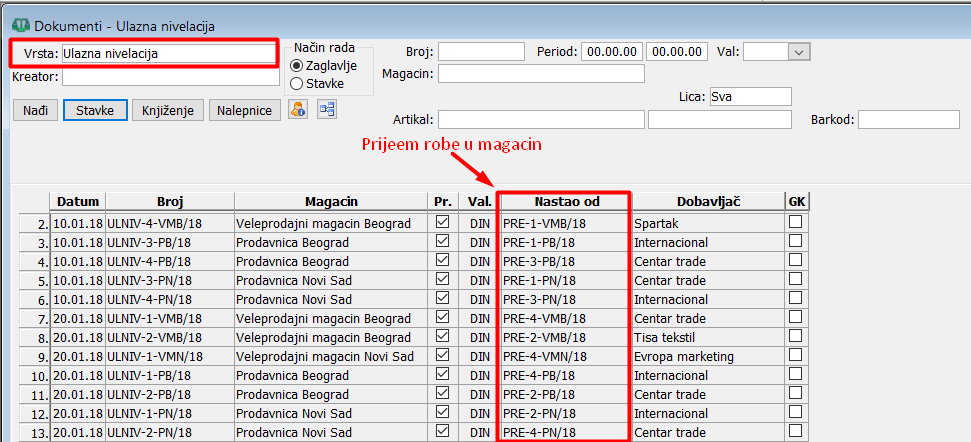Sort by the Datum column header

[78, 201]
